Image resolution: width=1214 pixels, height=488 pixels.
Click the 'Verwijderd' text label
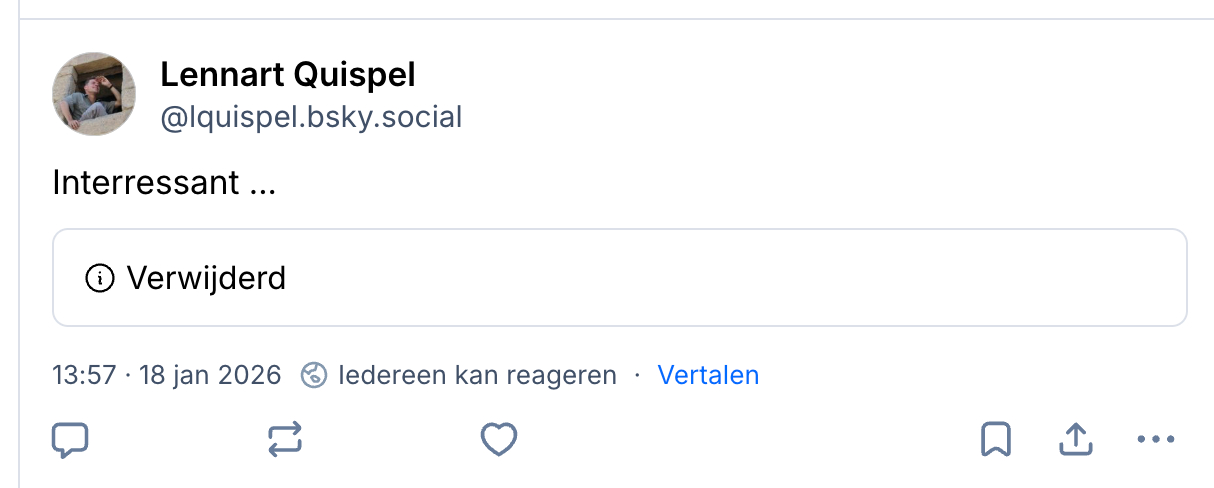click(x=206, y=278)
